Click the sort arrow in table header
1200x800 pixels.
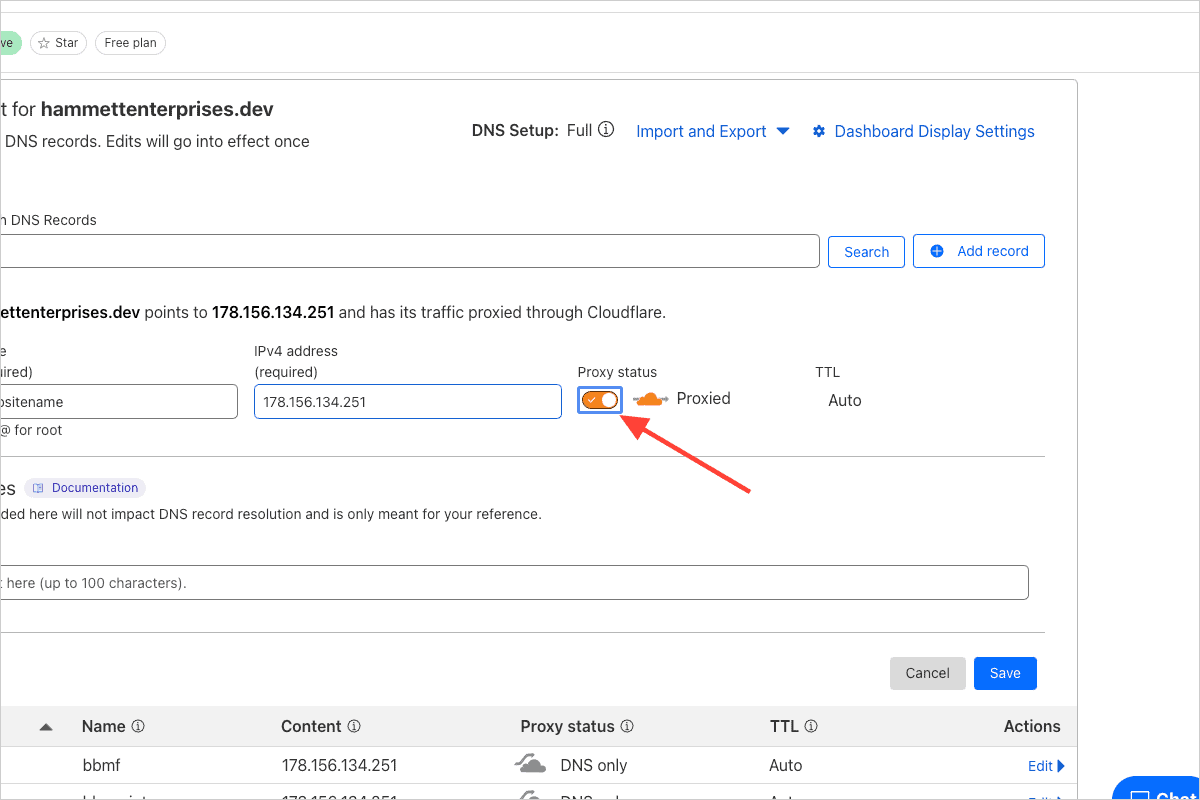click(x=46, y=727)
